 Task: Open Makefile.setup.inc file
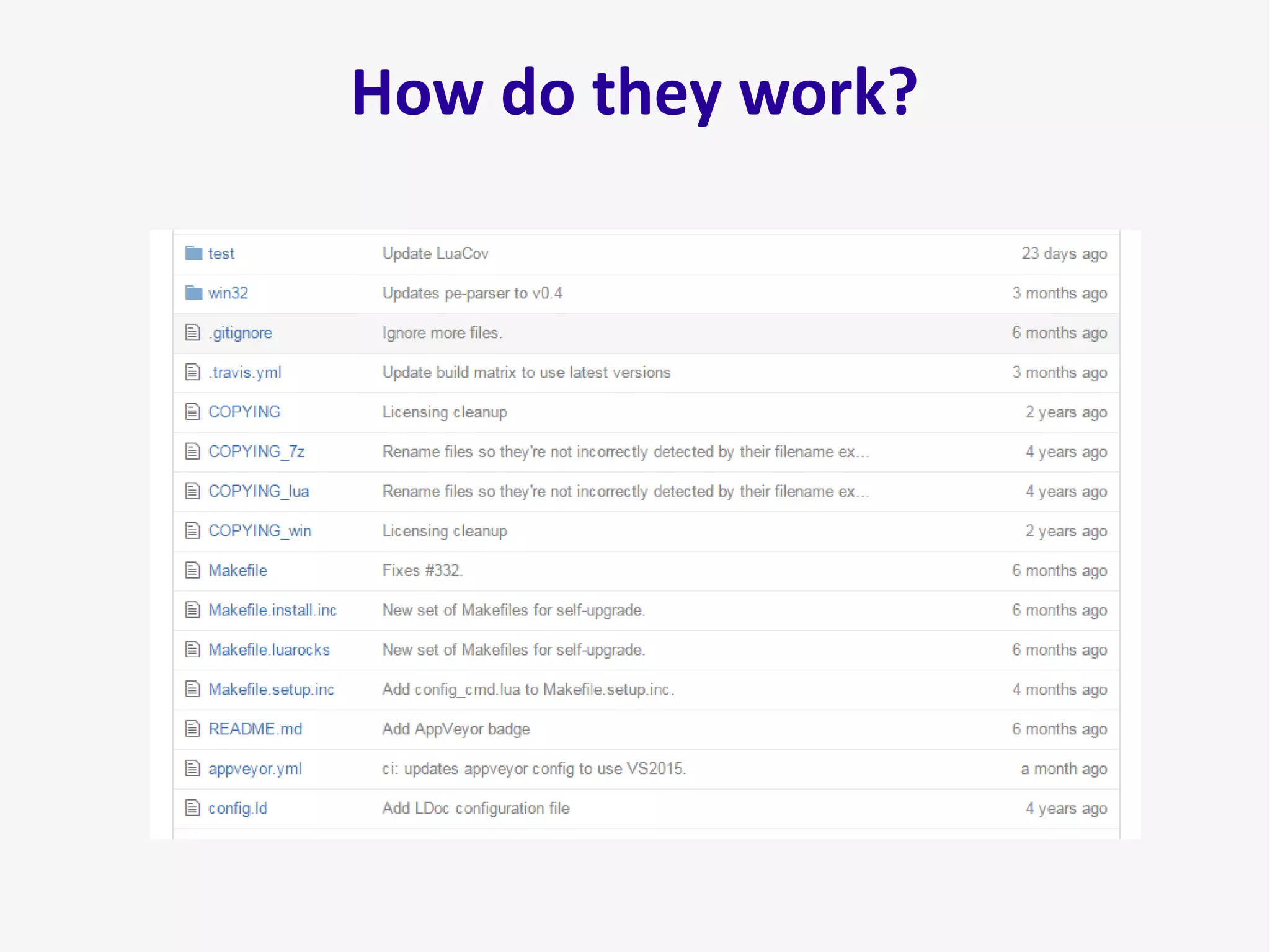click(x=271, y=690)
